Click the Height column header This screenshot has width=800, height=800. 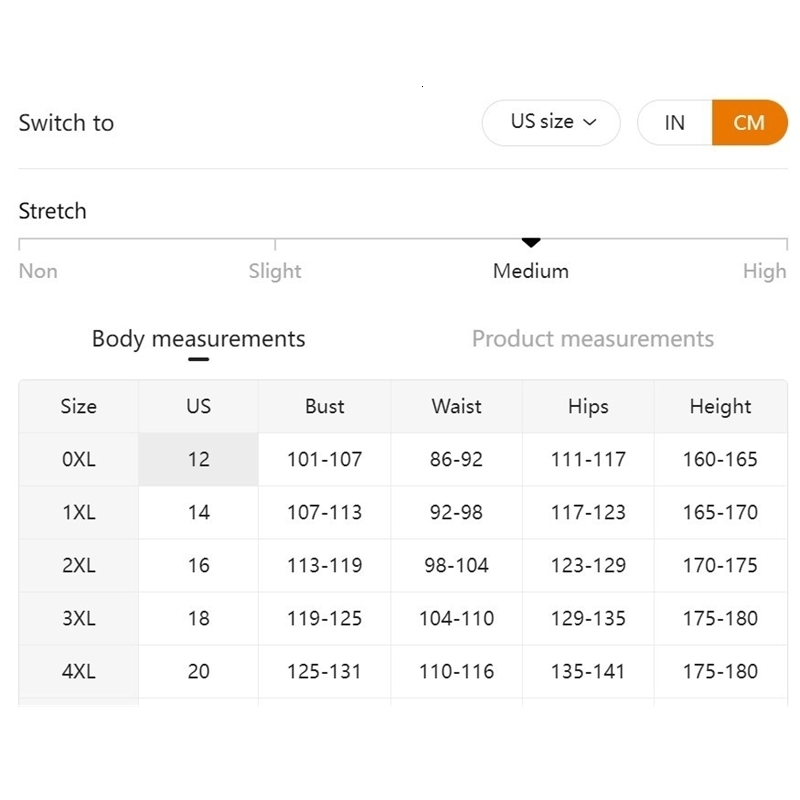(x=720, y=407)
